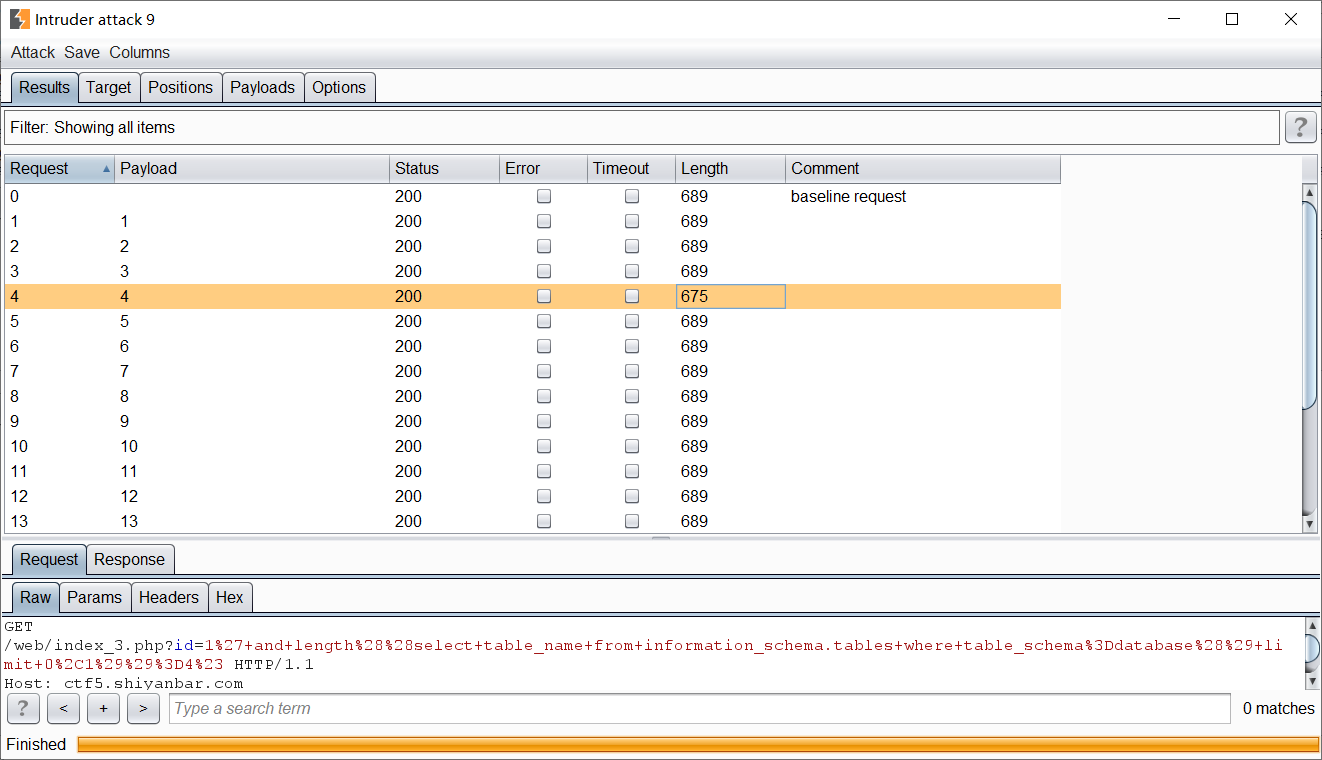The height and width of the screenshot is (760, 1322).
Task: Sort results by Request column header
Action: pos(60,169)
